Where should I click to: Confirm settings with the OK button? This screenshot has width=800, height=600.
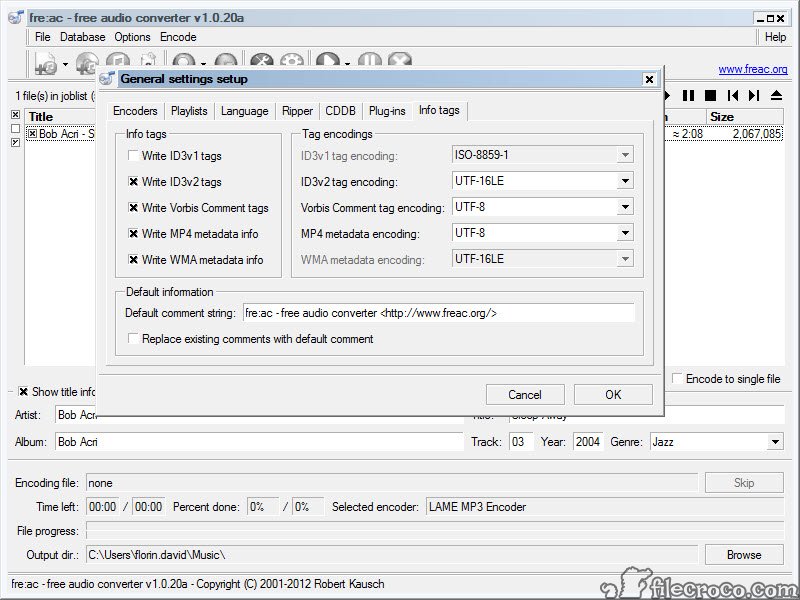click(613, 394)
